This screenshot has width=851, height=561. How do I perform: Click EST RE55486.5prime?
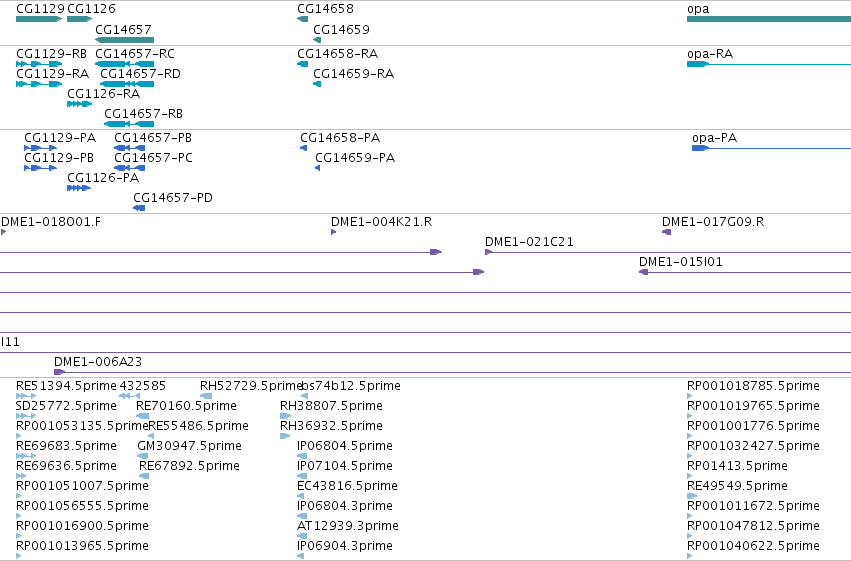coord(151,436)
